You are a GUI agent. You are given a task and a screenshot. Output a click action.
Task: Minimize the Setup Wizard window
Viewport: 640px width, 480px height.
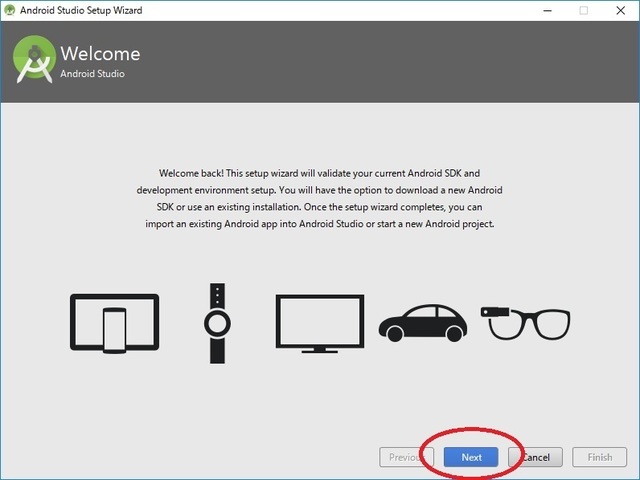pos(548,11)
